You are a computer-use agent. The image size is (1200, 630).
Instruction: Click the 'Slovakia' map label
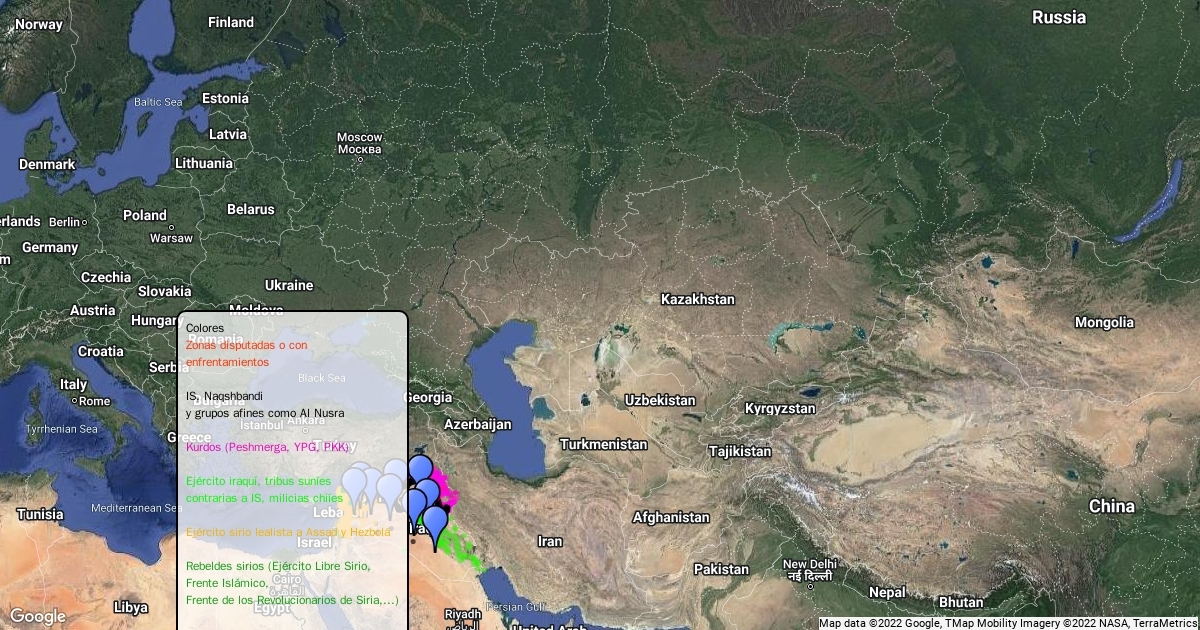(x=165, y=291)
